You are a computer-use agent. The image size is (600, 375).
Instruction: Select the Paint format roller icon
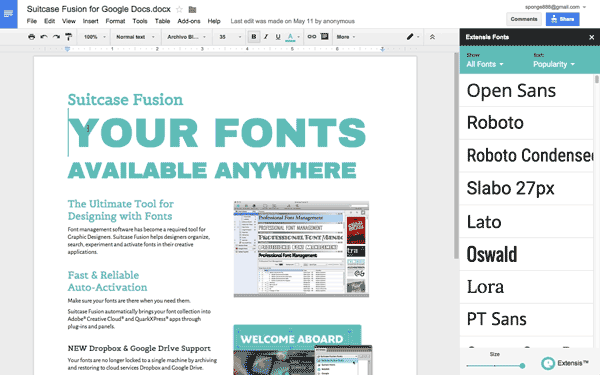tap(68, 37)
